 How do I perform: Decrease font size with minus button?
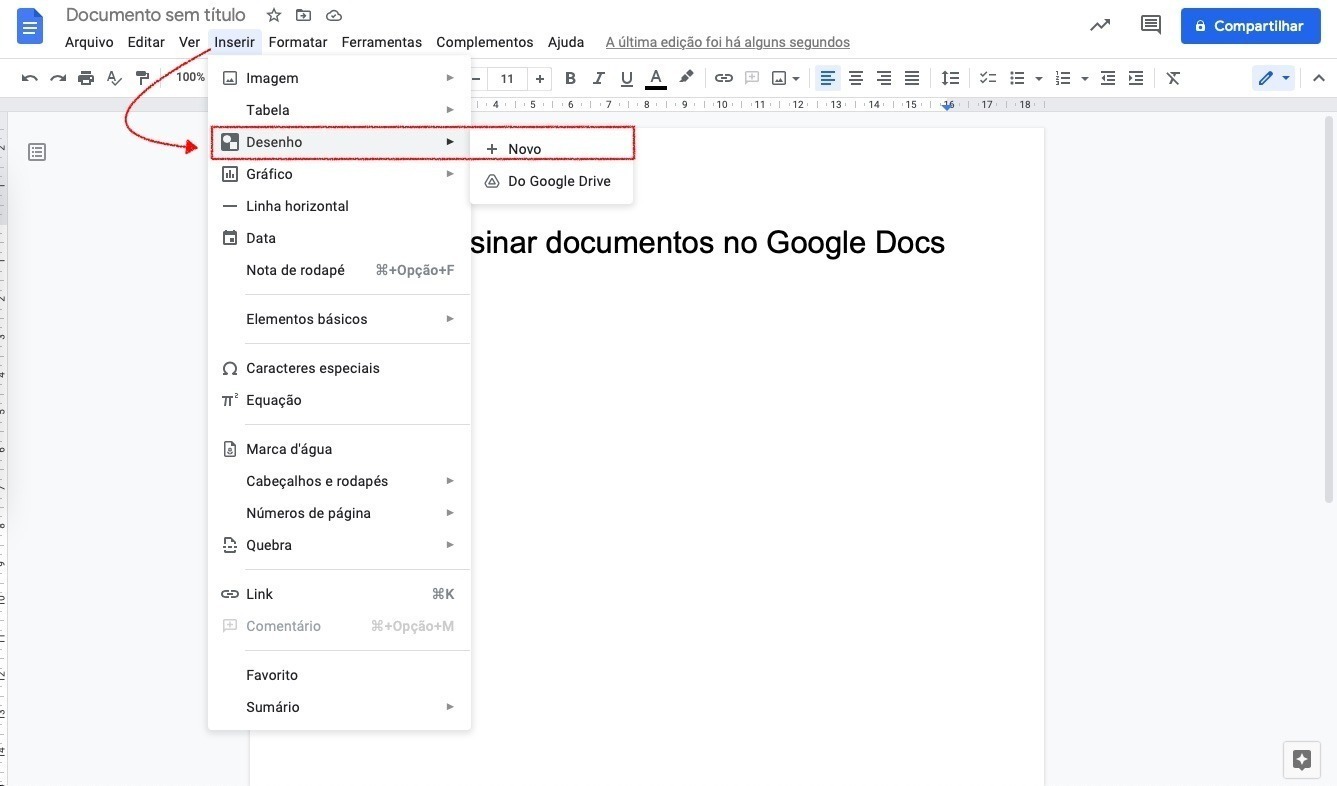pyautogui.click(x=477, y=78)
